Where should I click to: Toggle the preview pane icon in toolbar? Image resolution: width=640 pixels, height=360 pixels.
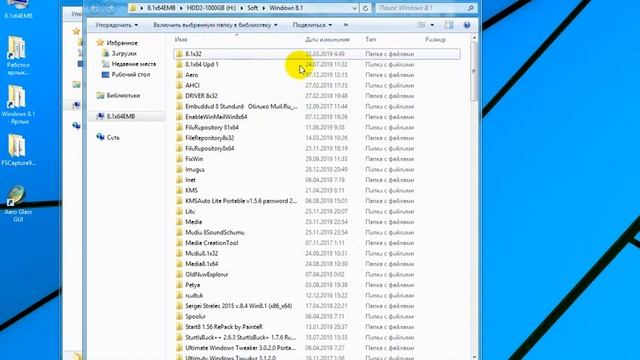tap(449, 25)
